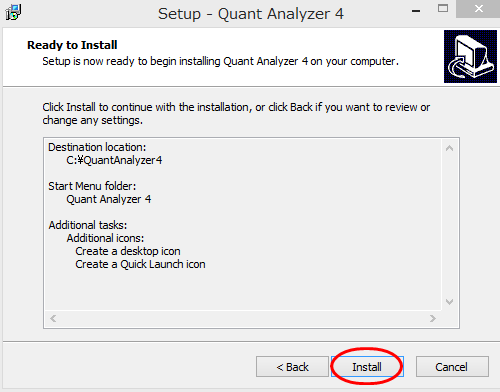Click the horizontal scroll left arrow

(53, 319)
